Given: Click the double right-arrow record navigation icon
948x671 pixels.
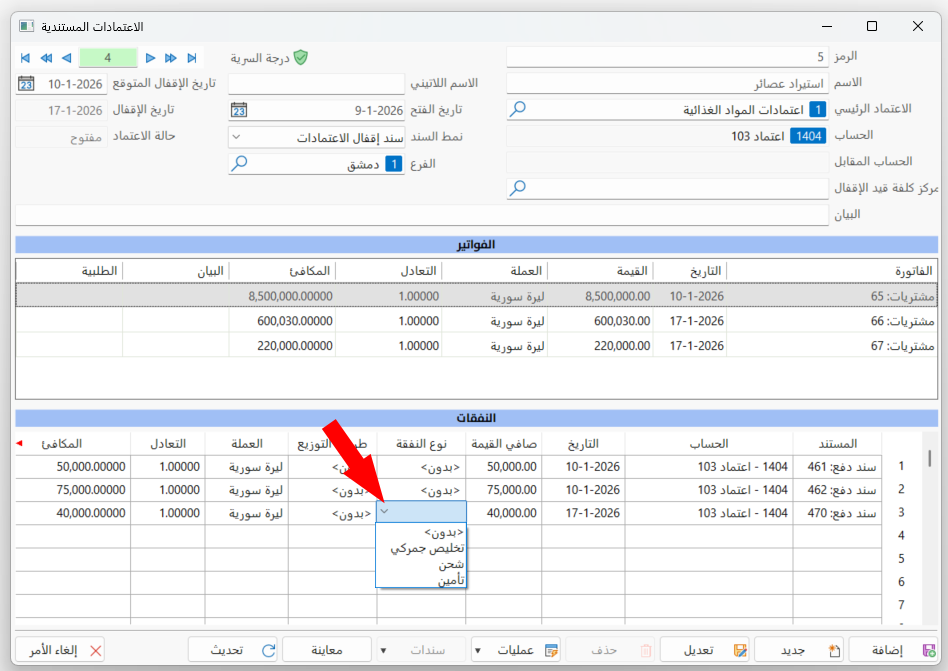Looking at the screenshot, I should pos(171,58).
